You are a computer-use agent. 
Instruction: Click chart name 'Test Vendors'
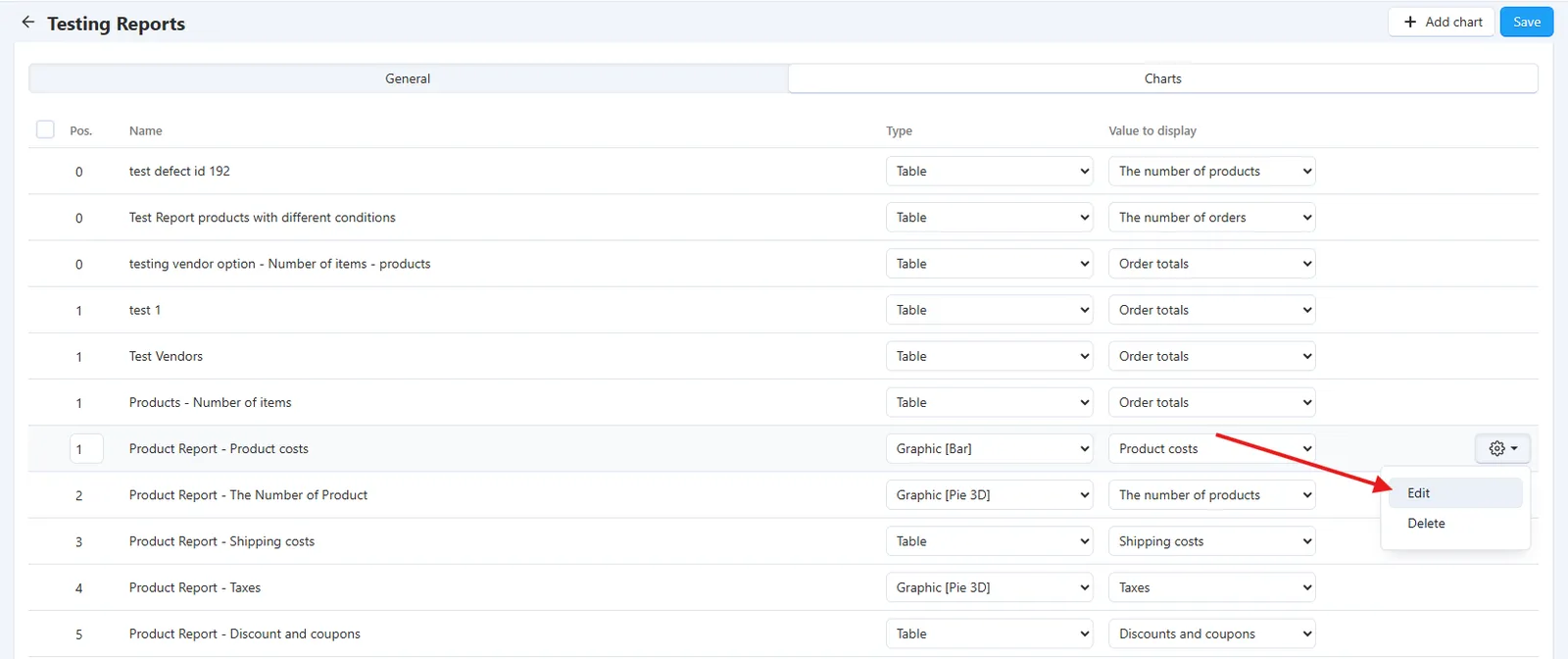tap(166, 356)
